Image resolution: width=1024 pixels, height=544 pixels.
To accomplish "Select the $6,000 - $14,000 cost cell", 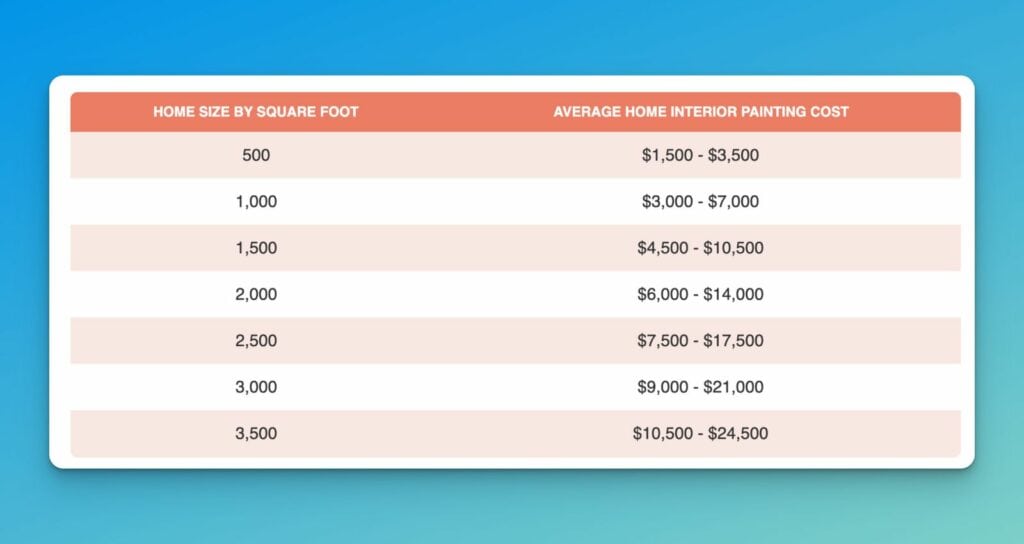I will [x=701, y=295].
